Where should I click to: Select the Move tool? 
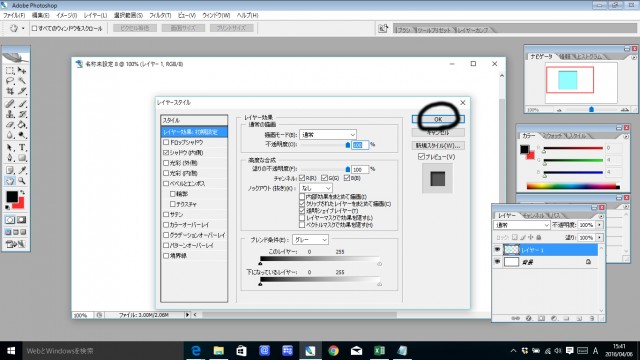point(22,71)
